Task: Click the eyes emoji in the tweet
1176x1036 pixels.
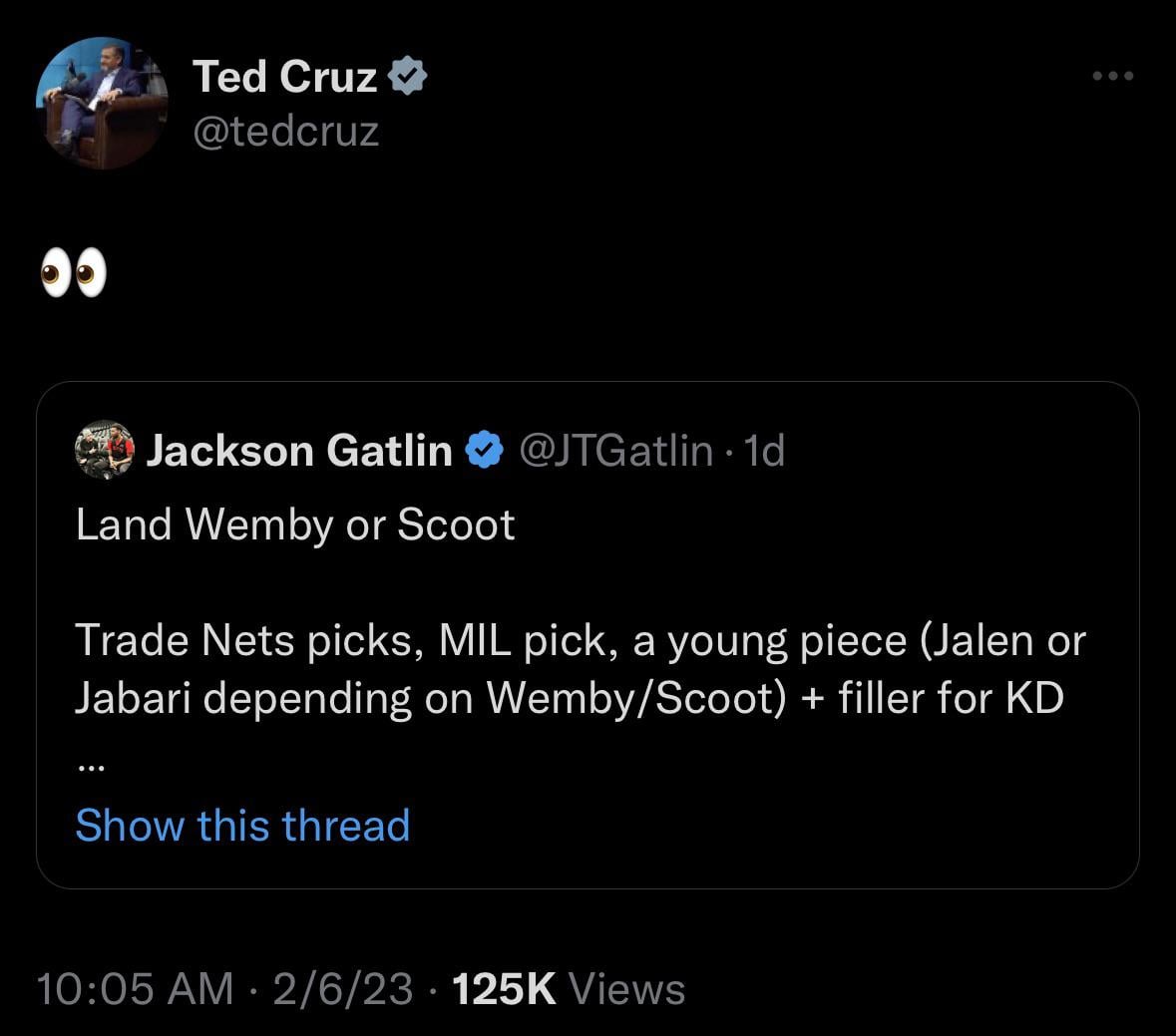Action: [x=73, y=274]
